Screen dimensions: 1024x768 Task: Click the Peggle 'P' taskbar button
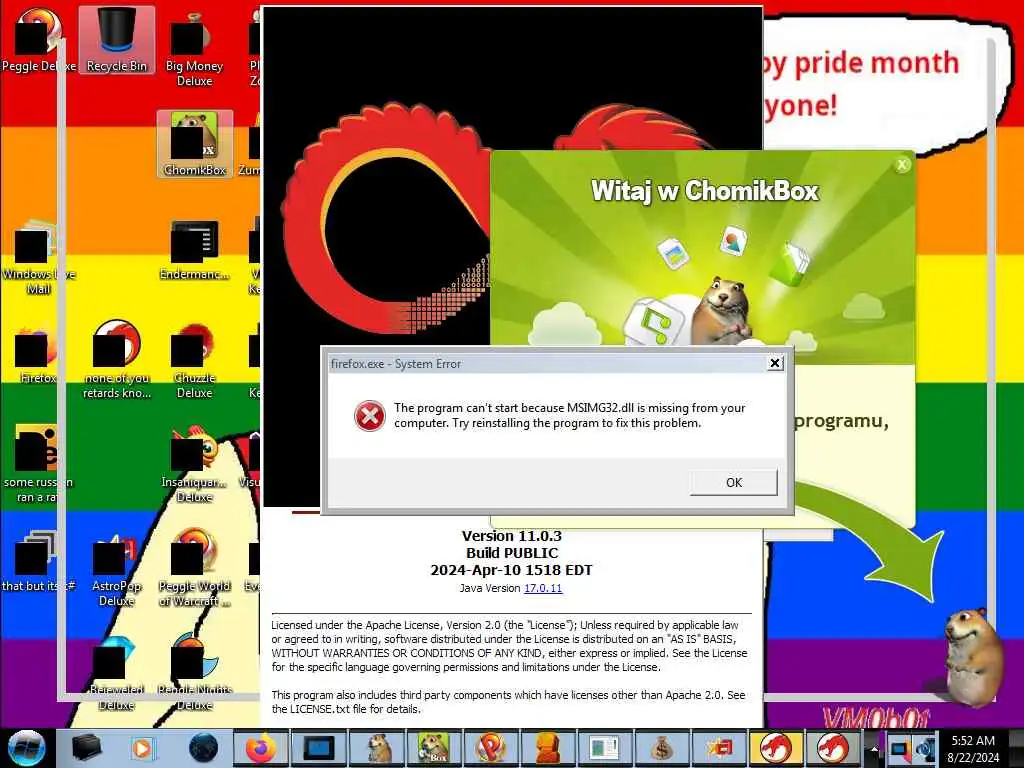[x=490, y=748]
